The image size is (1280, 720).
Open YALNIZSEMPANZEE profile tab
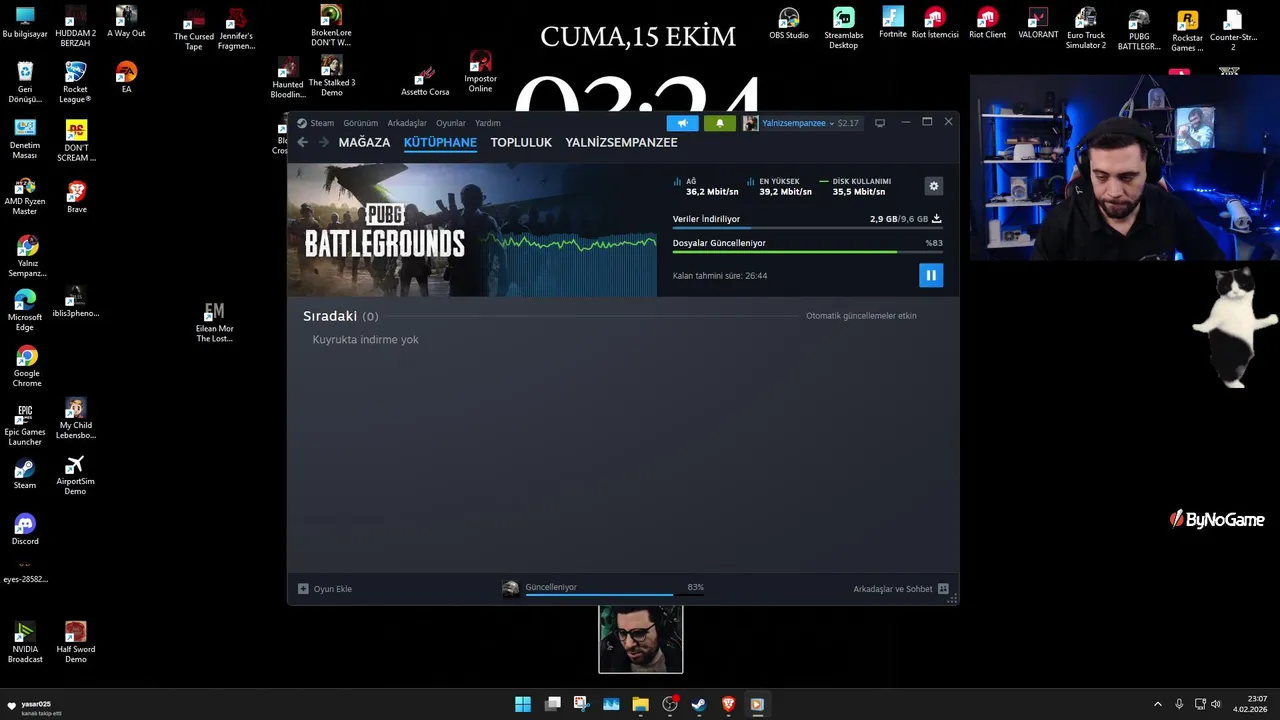(x=621, y=142)
